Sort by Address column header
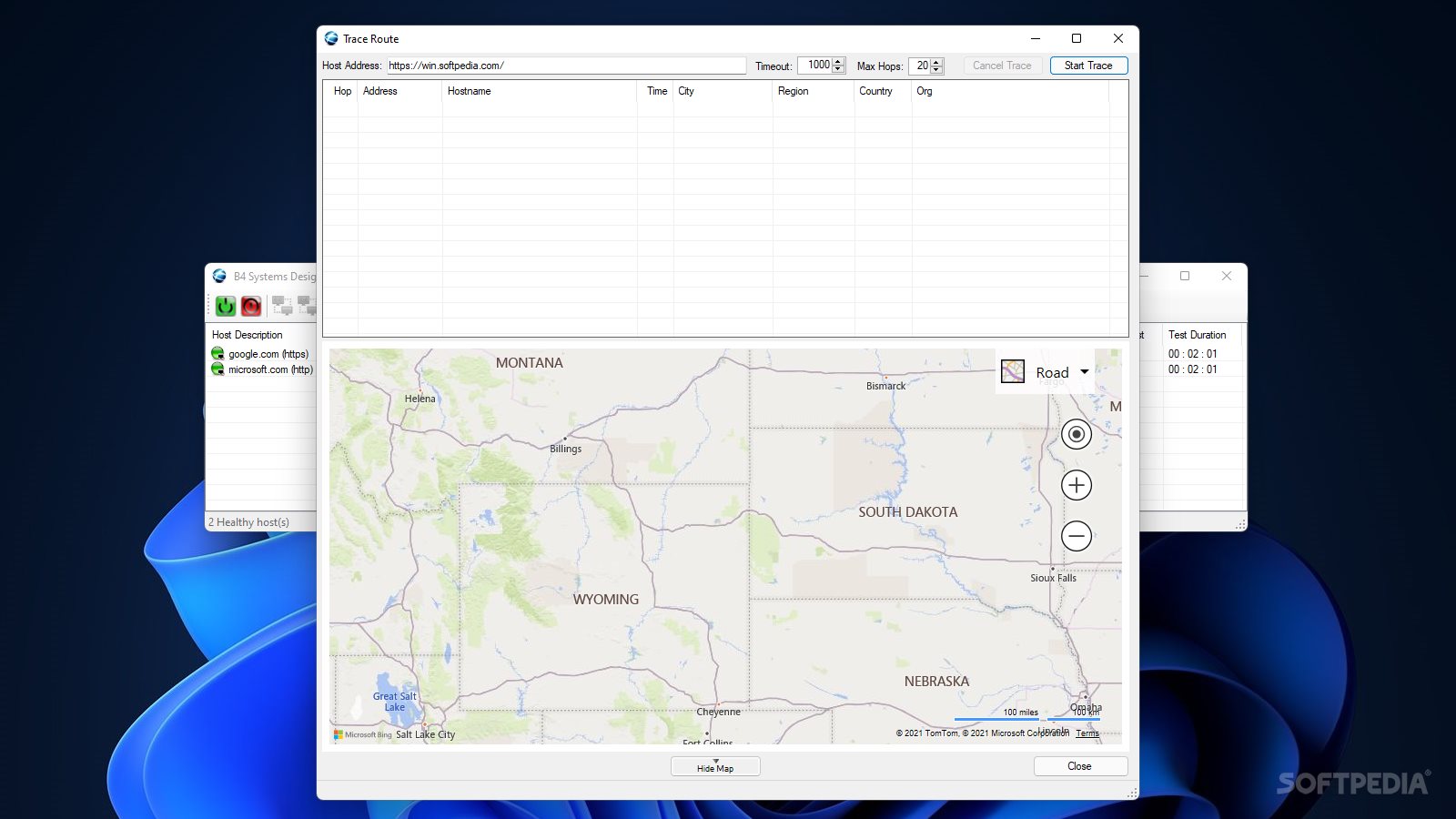Viewport: 1456px width, 819px height. pyautogui.click(x=400, y=91)
